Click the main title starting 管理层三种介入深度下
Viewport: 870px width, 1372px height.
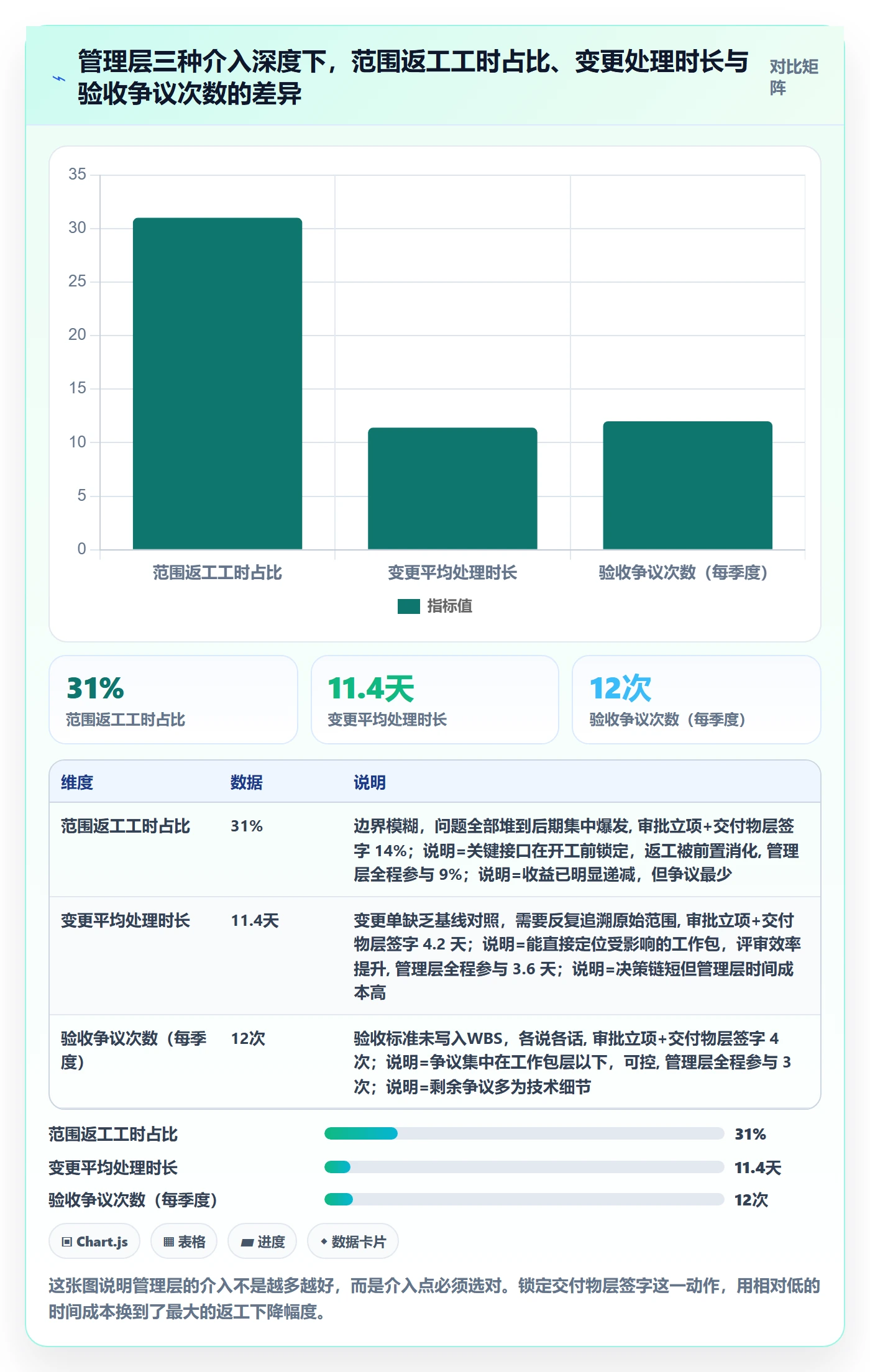(x=413, y=78)
